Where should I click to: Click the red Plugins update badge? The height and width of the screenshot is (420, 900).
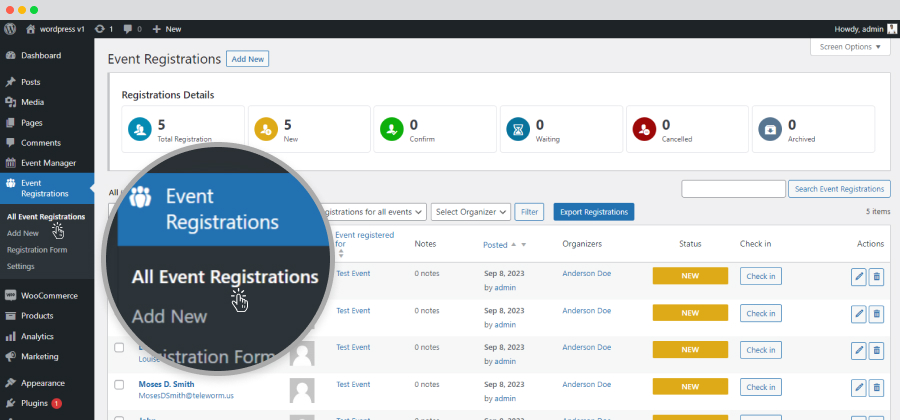pyautogui.click(x=56, y=403)
